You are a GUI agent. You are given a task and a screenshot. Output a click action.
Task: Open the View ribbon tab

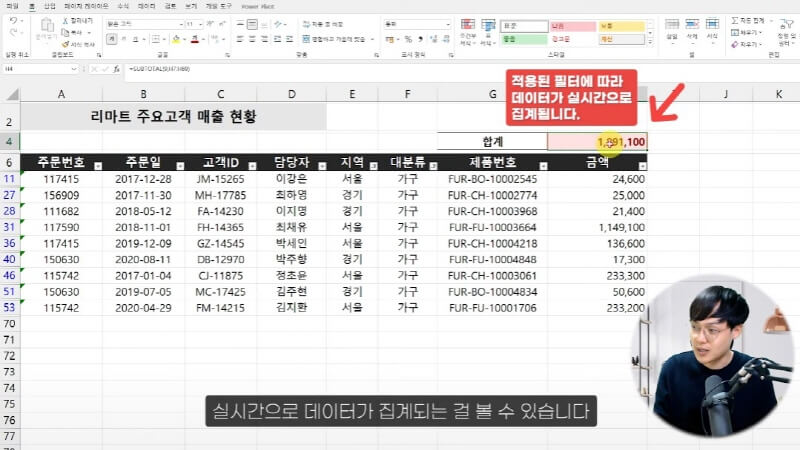191,6
